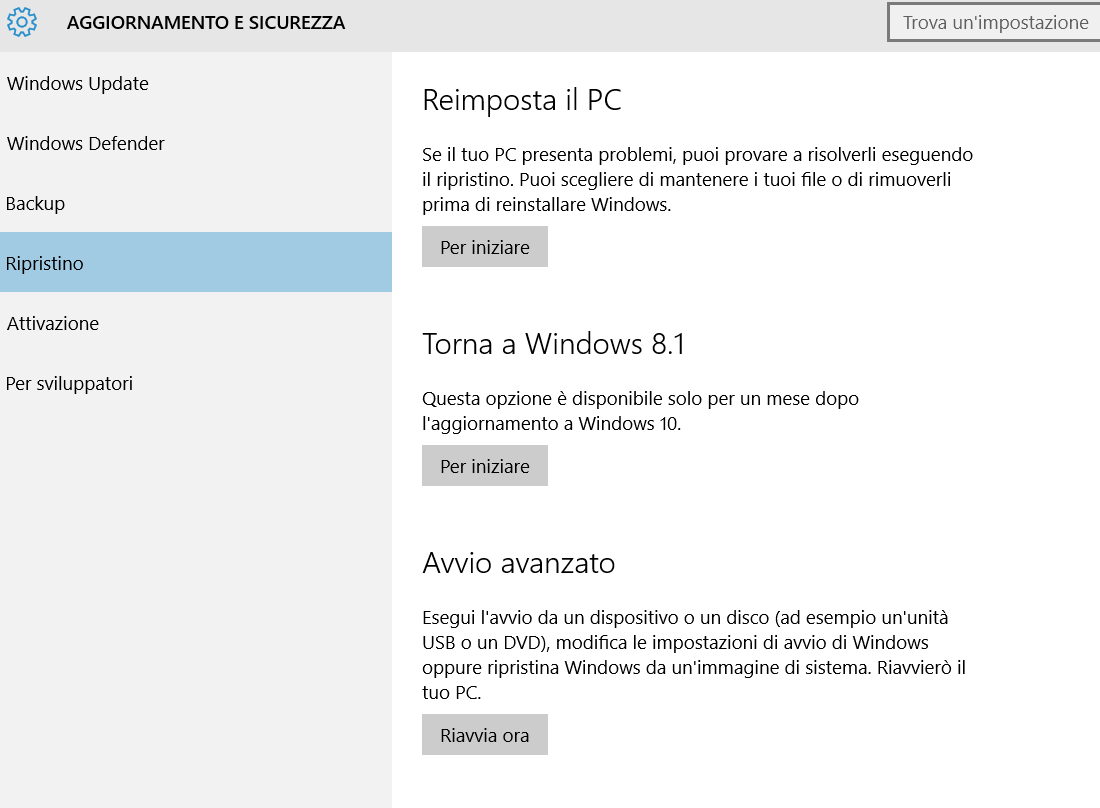The height and width of the screenshot is (808, 1100).
Task: Click the 'AGGIORNAMENTO E SICUREZZA' header title
Action: (x=206, y=23)
